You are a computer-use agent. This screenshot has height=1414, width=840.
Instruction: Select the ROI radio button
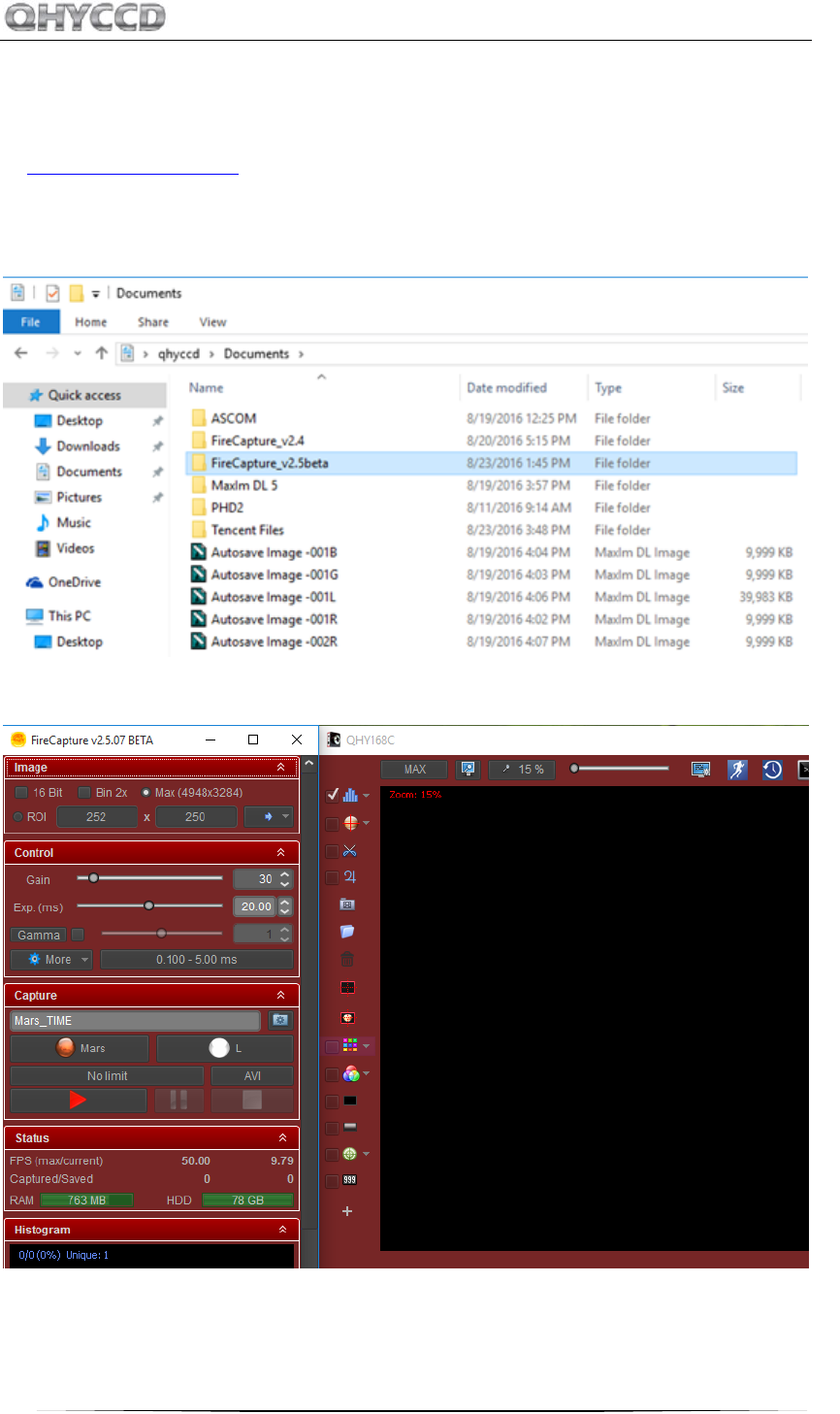tap(18, 817)
